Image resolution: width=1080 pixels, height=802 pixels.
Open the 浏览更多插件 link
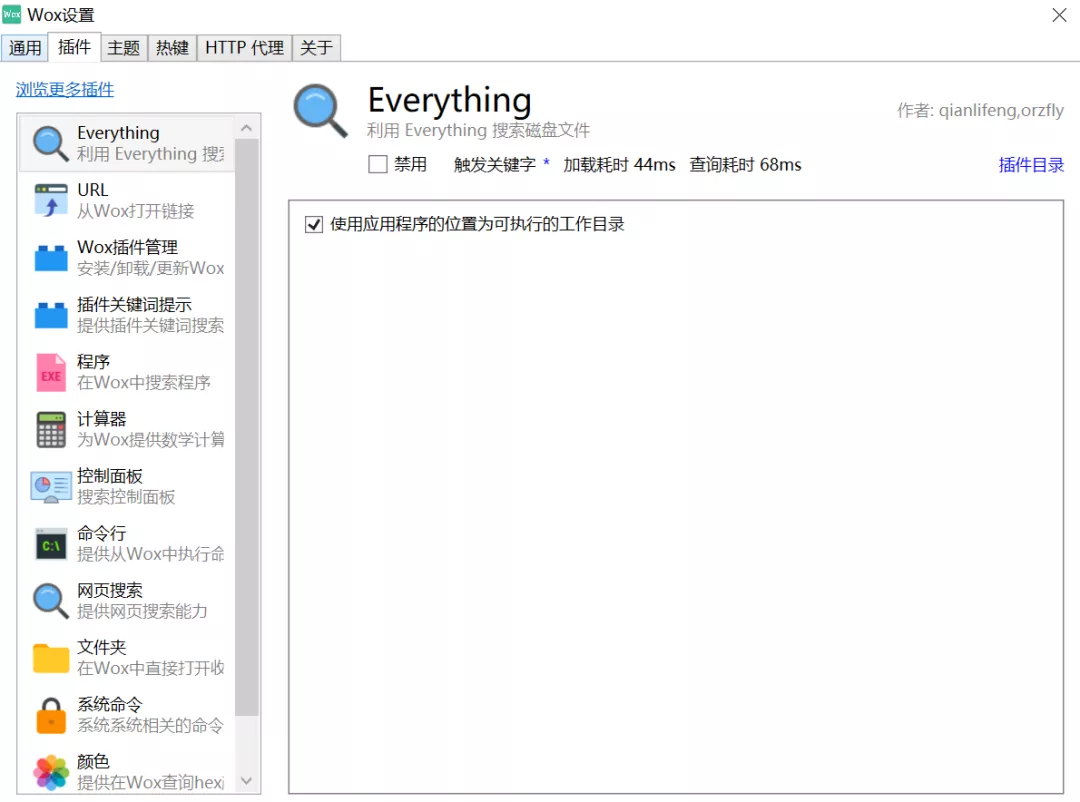65,90
